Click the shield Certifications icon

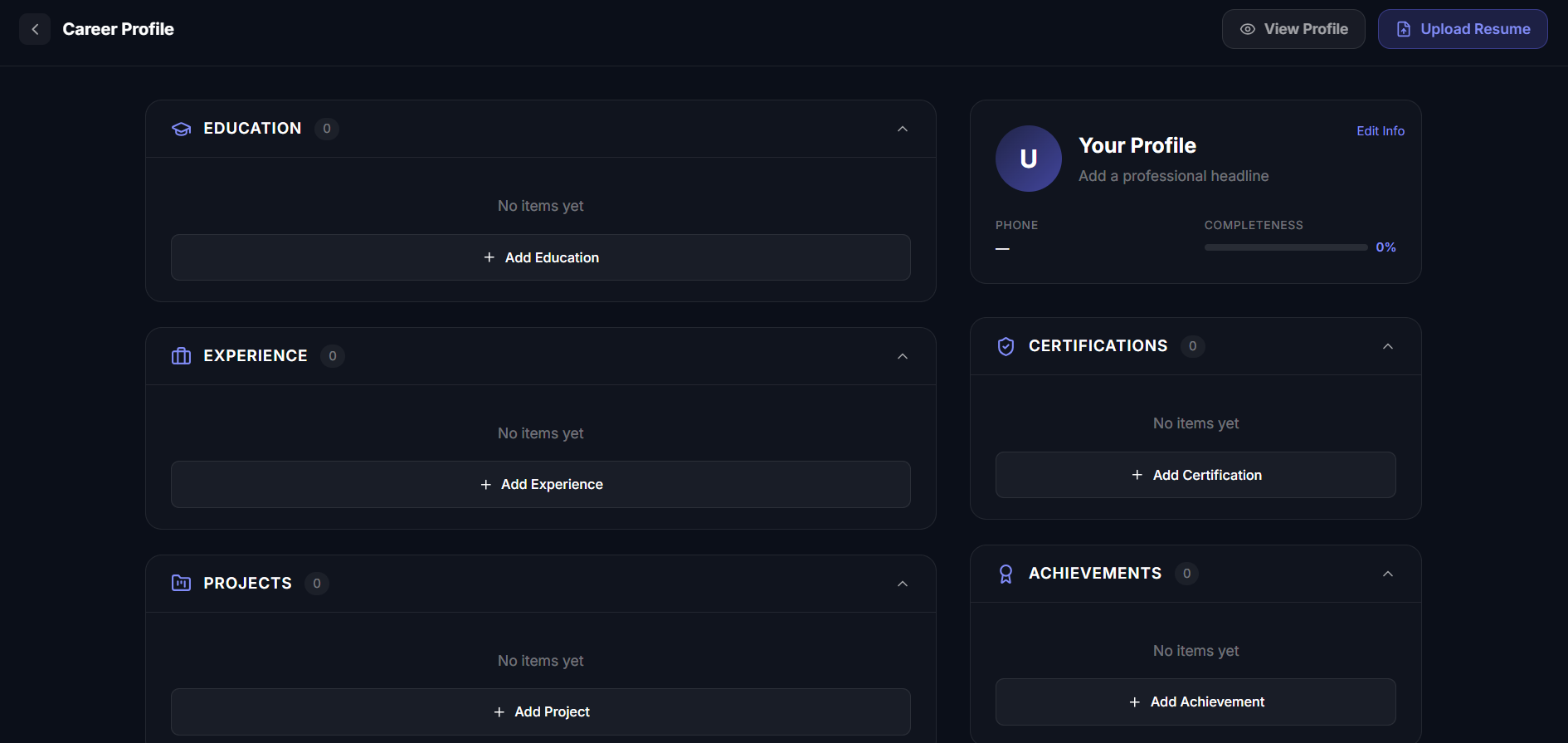click(1006, 346)
